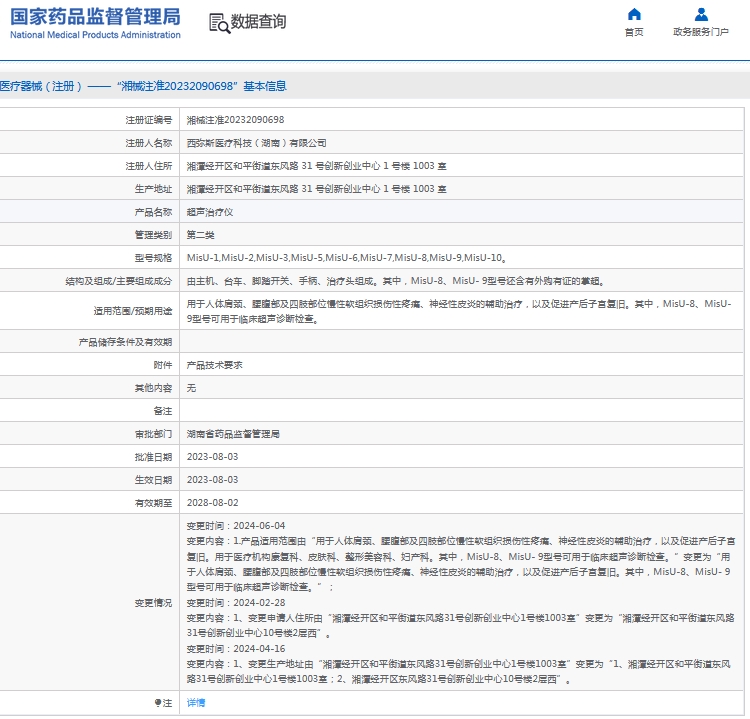The height and width of the screenshot is (719, 750).
Task: Click the 生效日期 label
Action: [153, 480]
